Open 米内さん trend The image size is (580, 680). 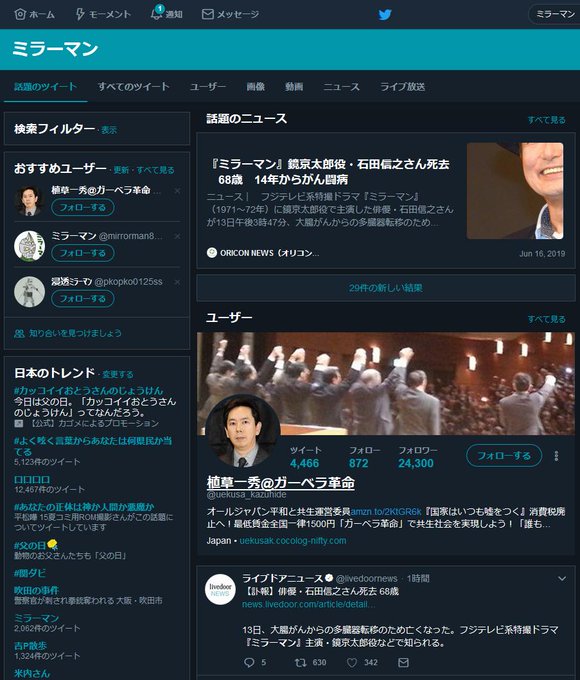pyautogui.click(x=32, y=673)
